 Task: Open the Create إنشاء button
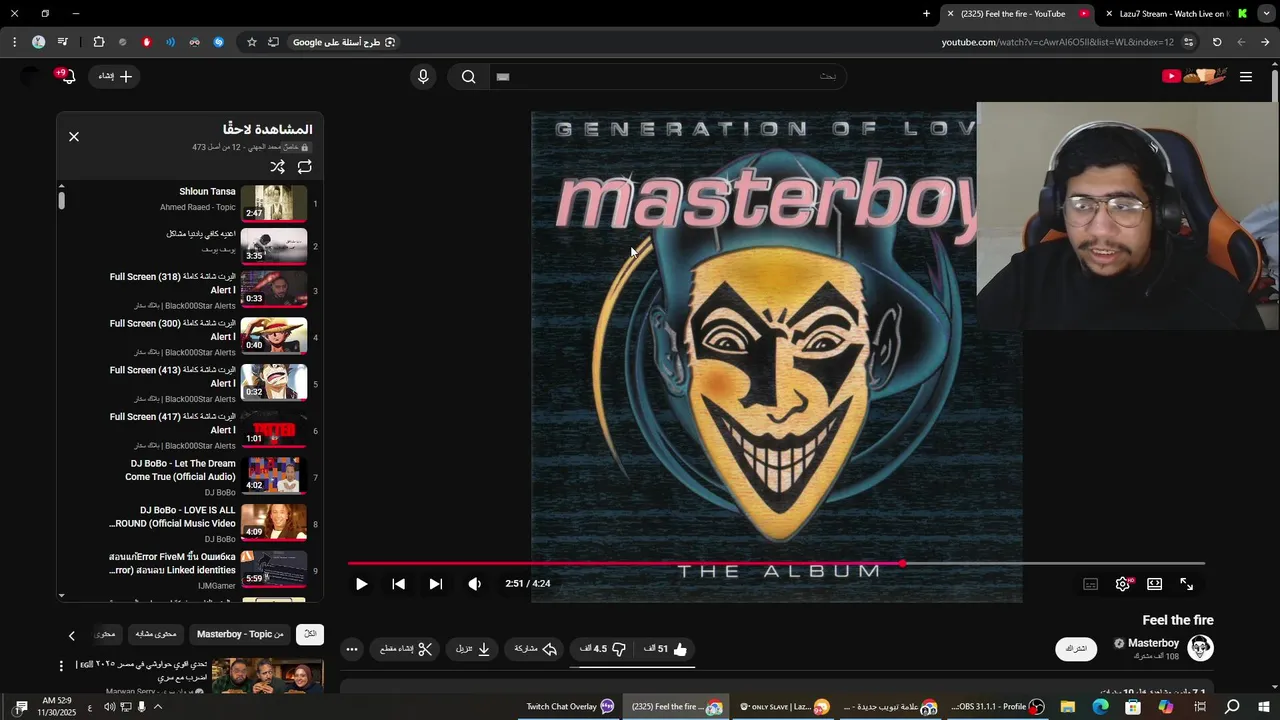115,76
